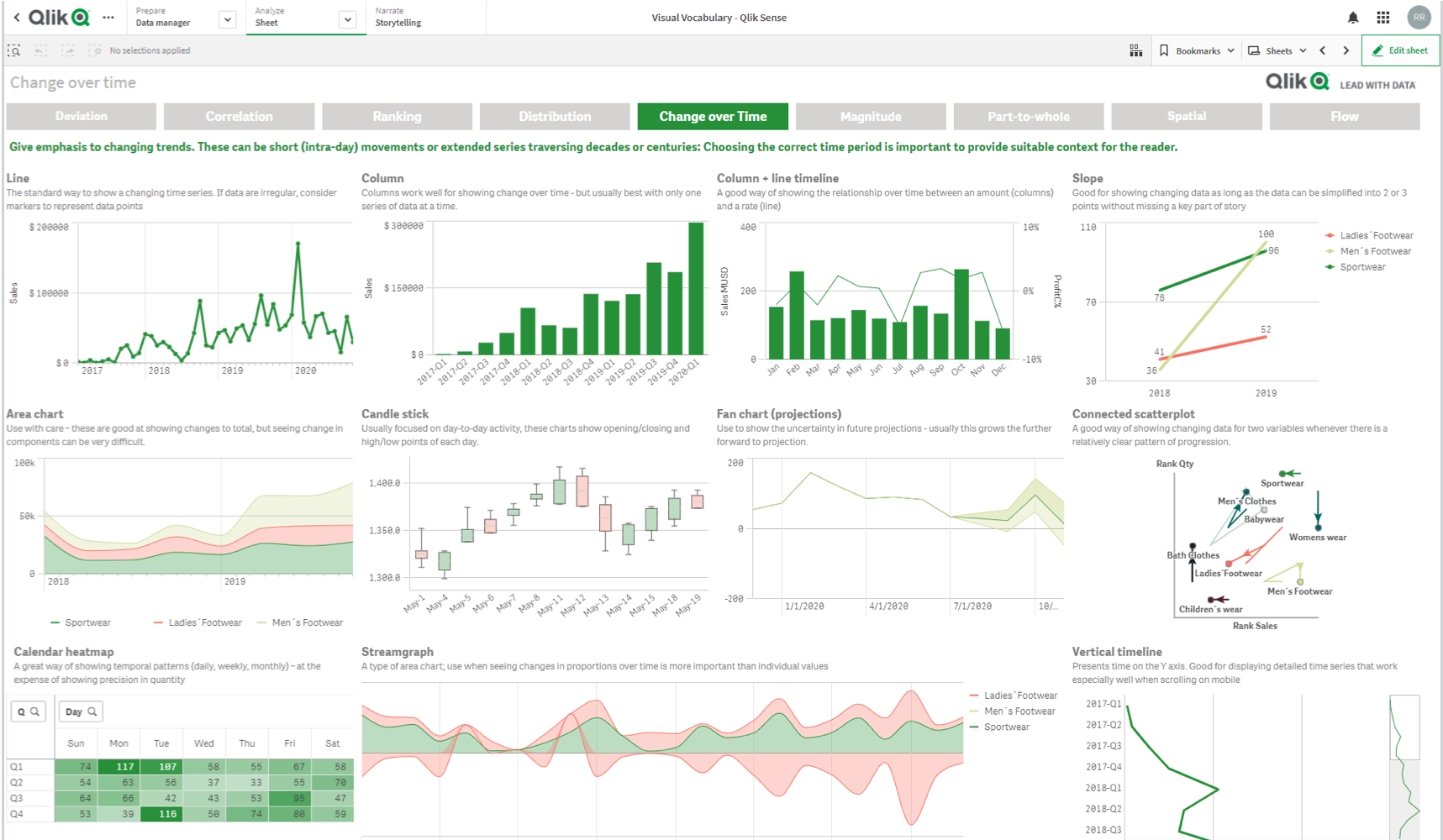This screenshot has width=1443, height=840.
Task: Select Men's Footwear in Slope legend
Action: tap(1368, 251)
